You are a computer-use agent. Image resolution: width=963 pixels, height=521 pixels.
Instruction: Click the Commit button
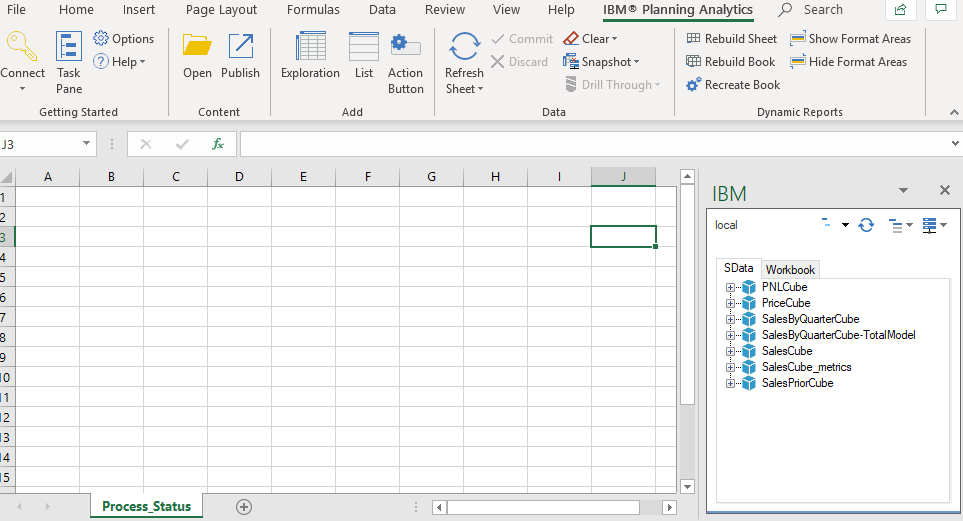(522, 39)
